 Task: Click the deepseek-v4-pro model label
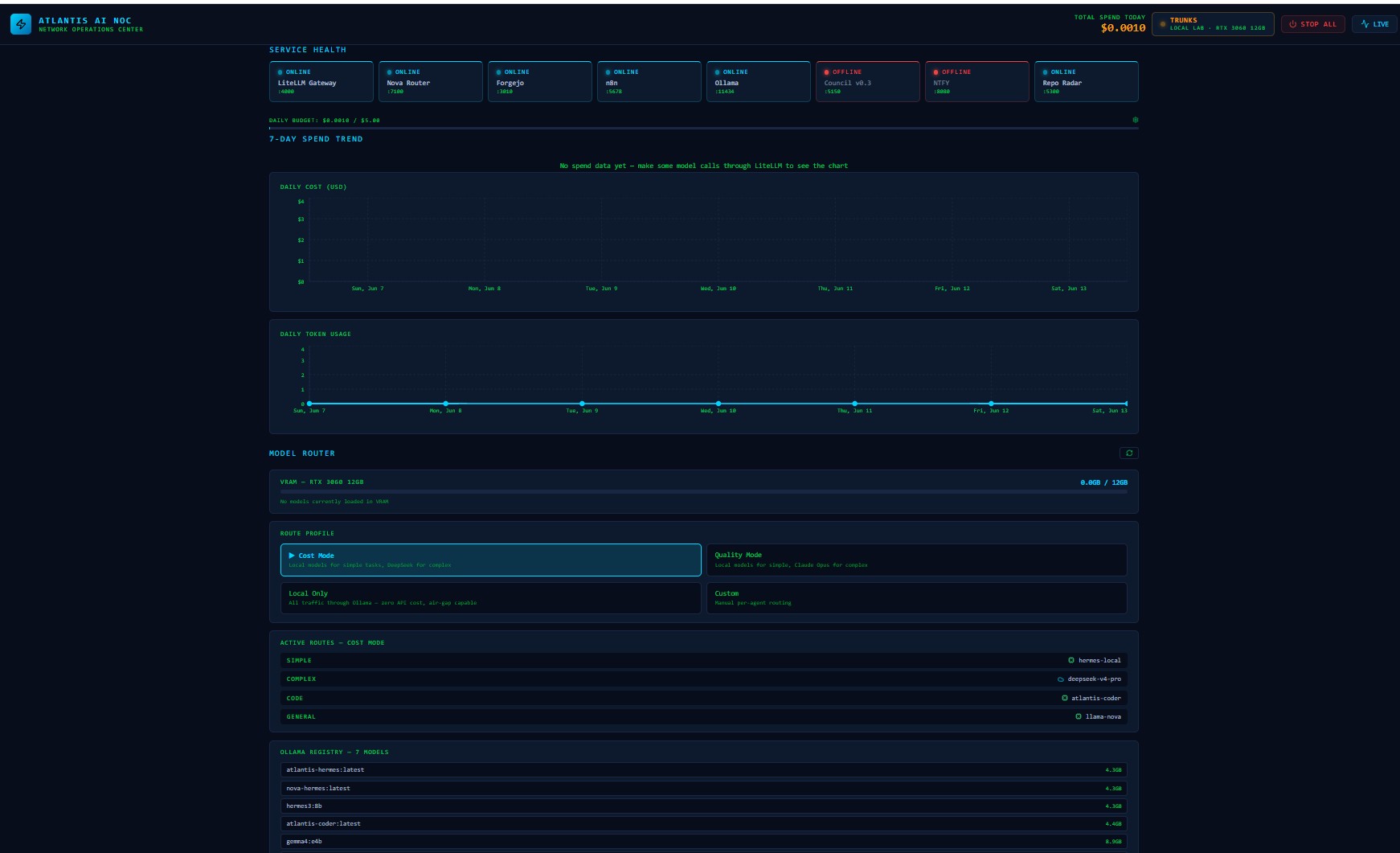[1094, 679]
